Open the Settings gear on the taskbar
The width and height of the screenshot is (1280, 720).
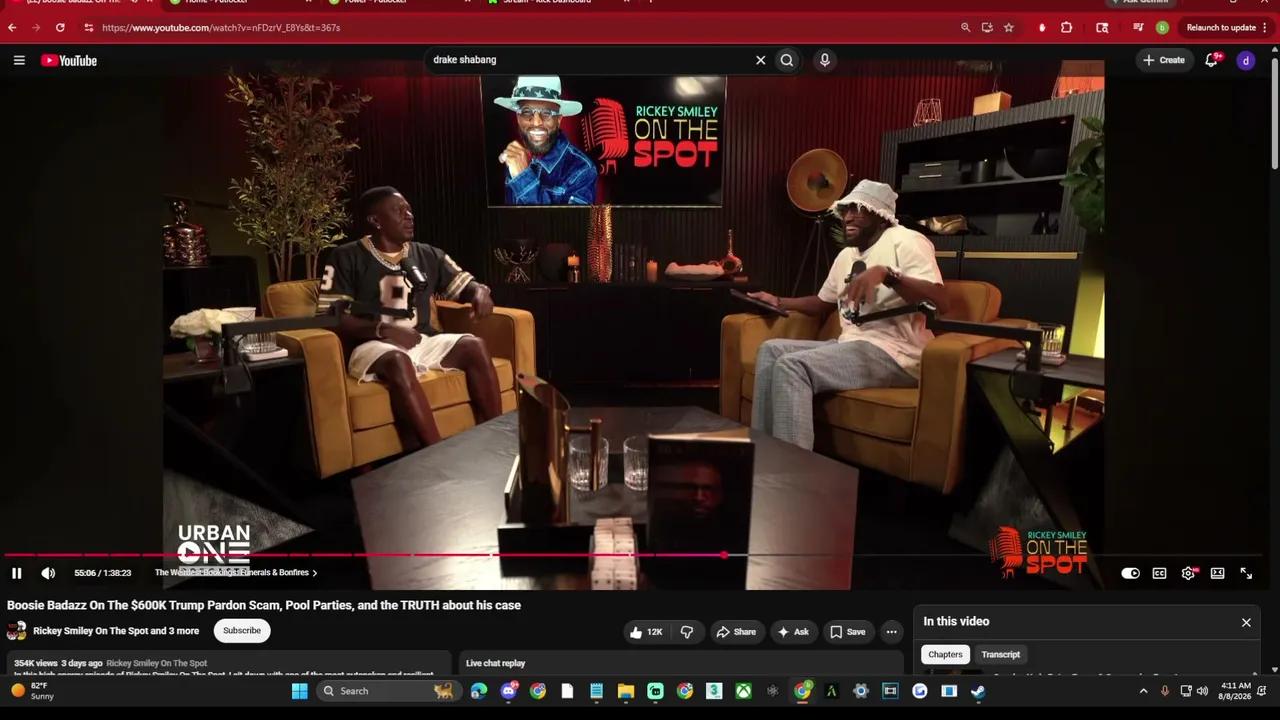click(x=861, y=691)
